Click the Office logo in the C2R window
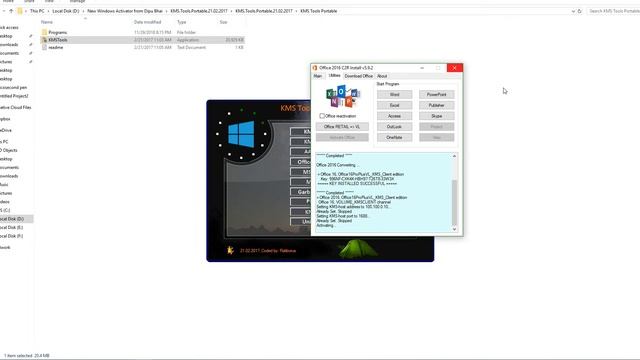The image size is (640, 360). 342,96
